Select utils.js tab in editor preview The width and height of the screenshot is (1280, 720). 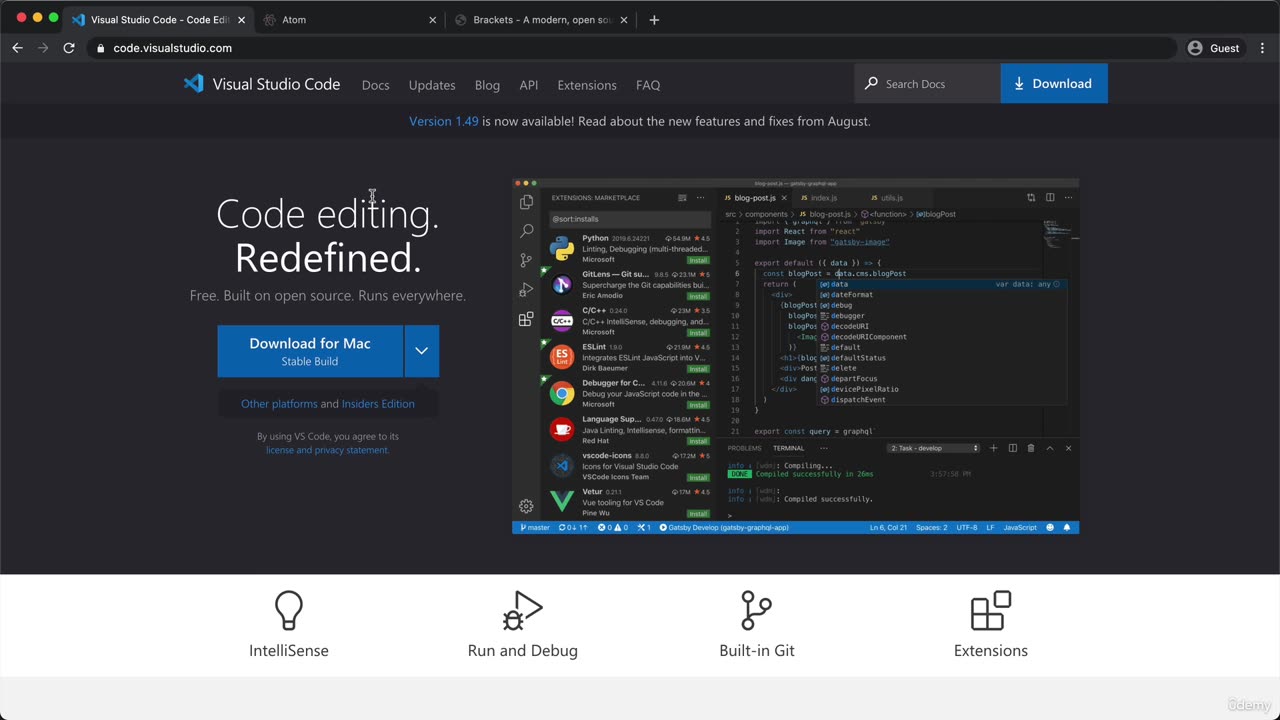891,198
